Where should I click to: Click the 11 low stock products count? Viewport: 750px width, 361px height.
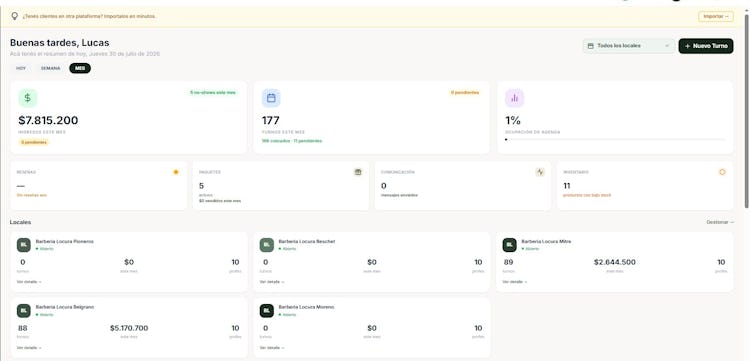click(x=566, y=186)
